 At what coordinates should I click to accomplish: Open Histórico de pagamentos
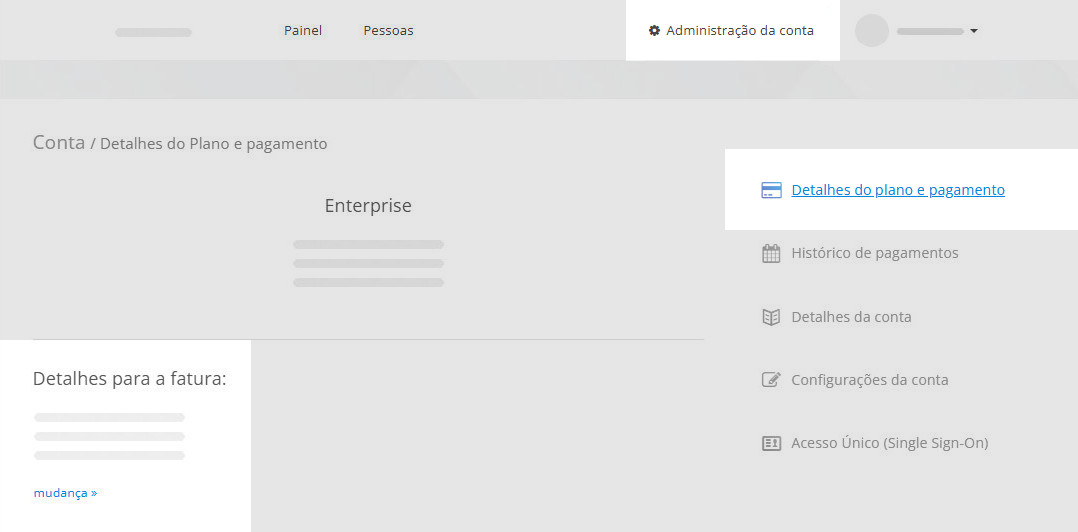[874, 254]
